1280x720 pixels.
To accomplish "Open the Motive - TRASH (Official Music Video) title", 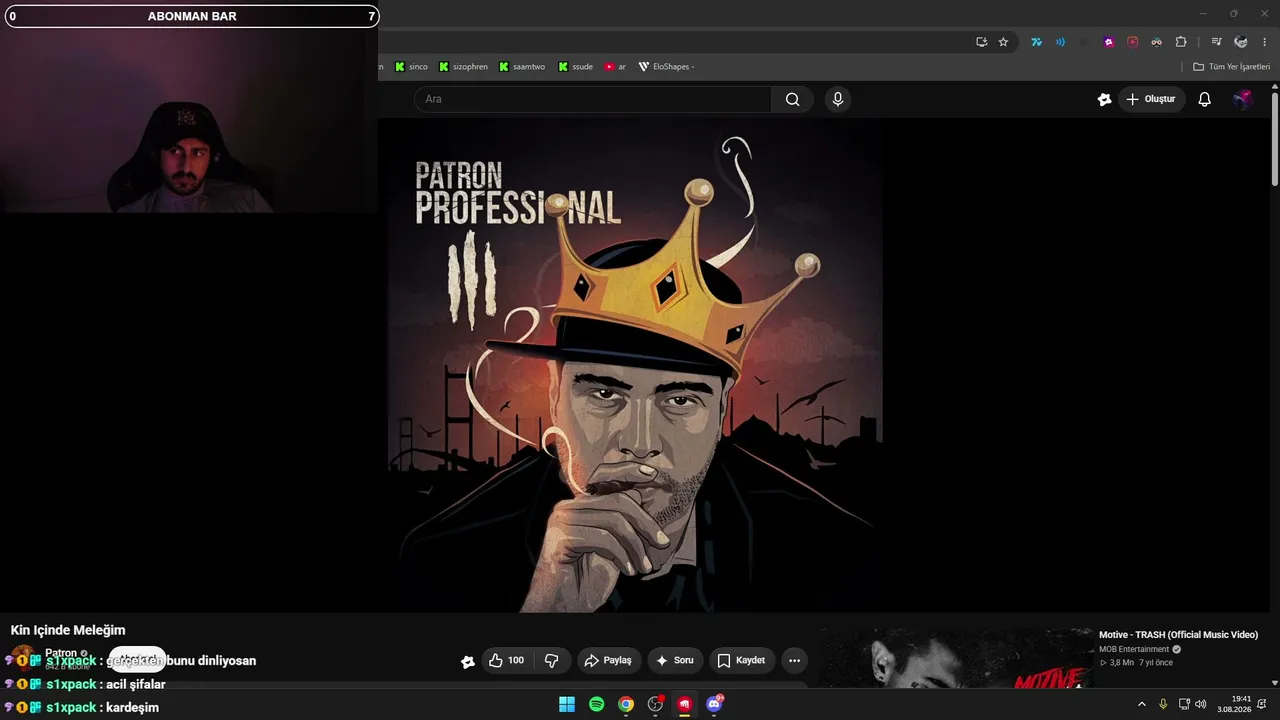I will pyautogui.click(x=1178, y=635).
